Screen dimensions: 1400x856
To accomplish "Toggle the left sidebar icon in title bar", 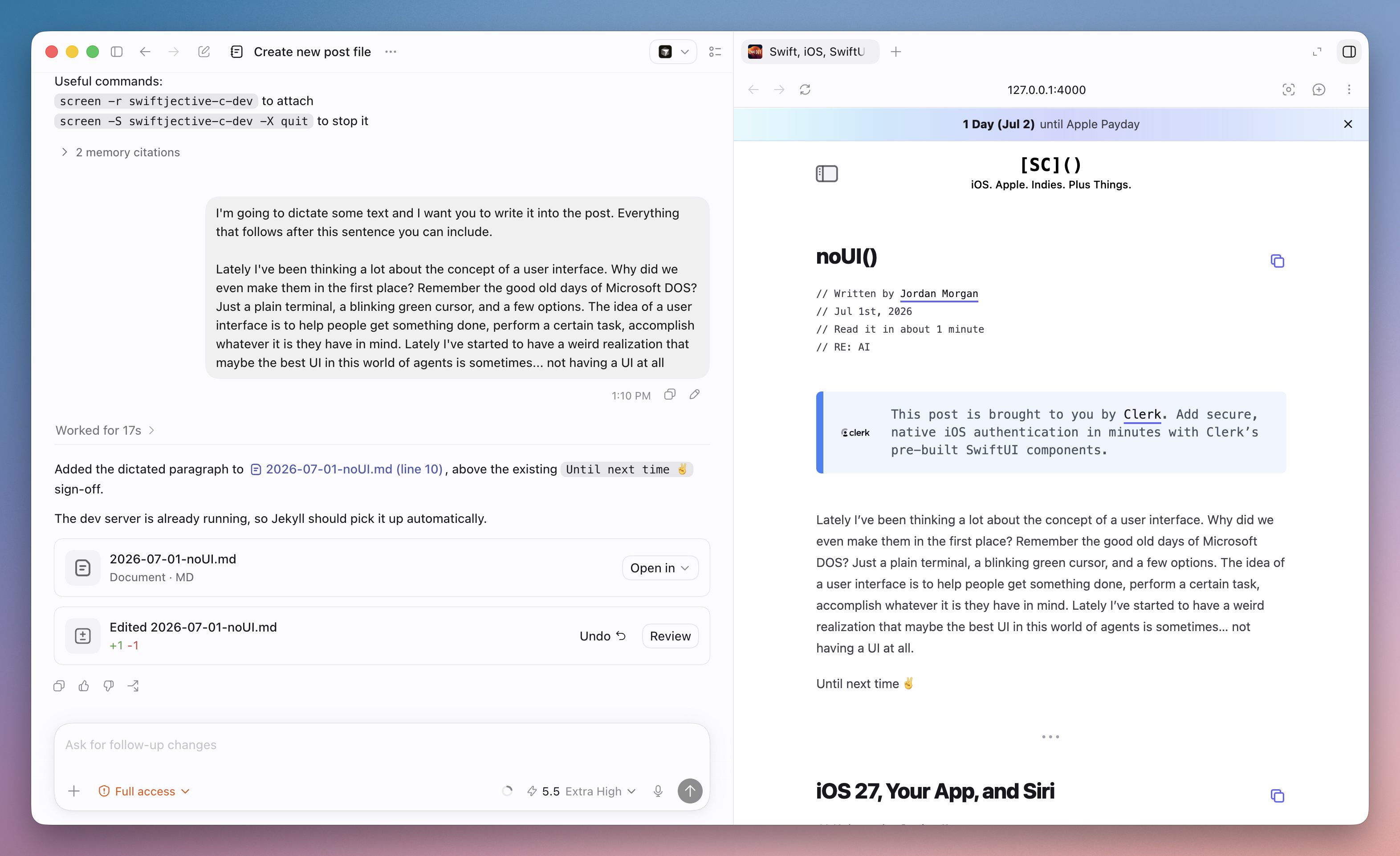I will click(117, 52).
